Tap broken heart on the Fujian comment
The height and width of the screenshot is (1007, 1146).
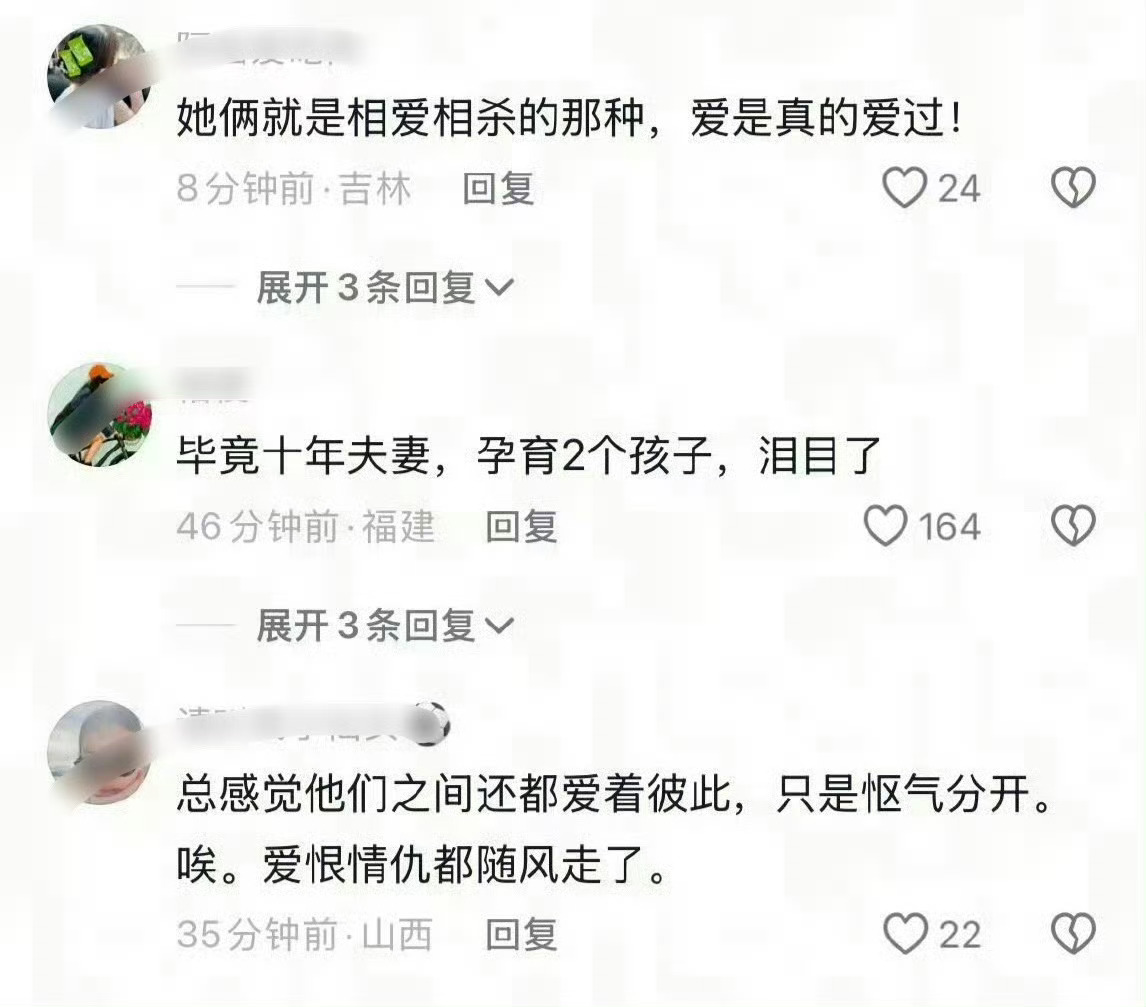pyautogui.click(x=1073, y=525)
